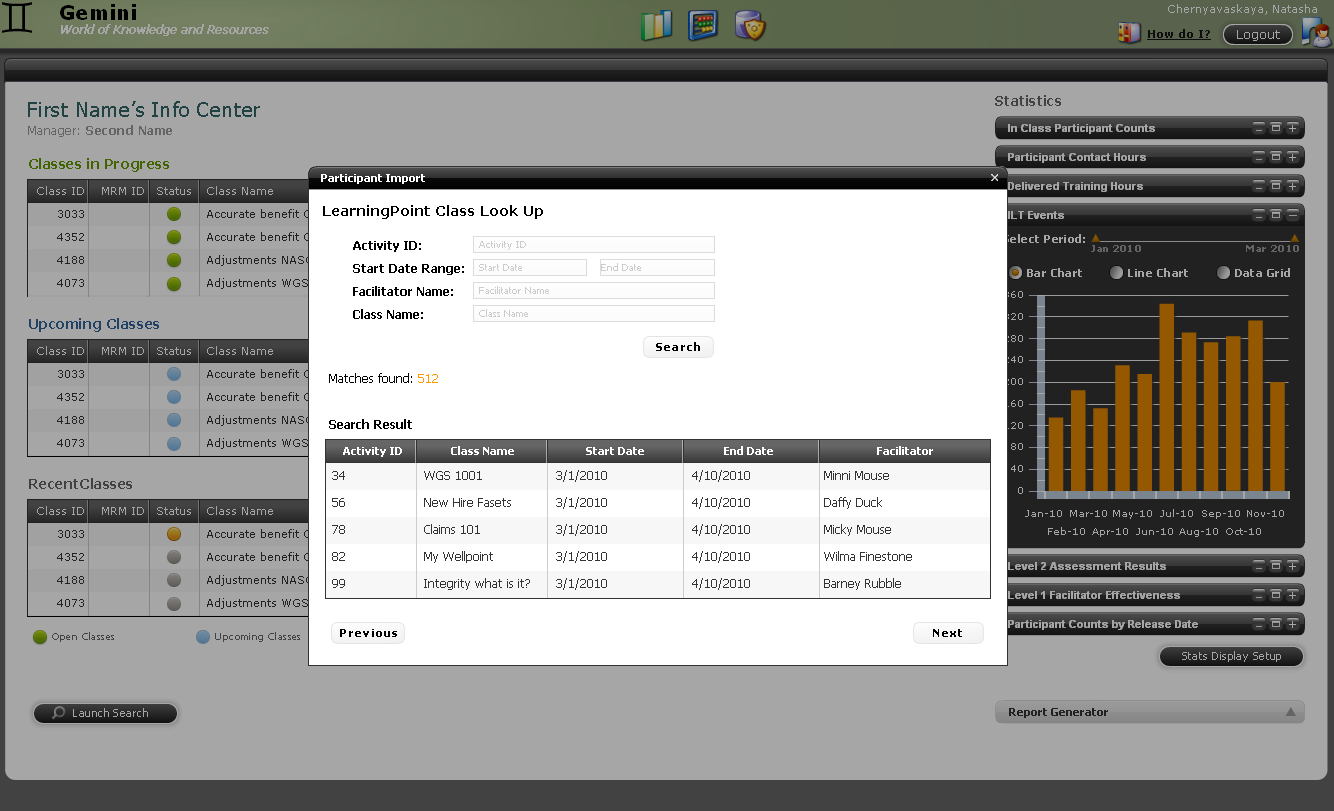Click the orange status dot in Recent Classes row 3033

174,534
